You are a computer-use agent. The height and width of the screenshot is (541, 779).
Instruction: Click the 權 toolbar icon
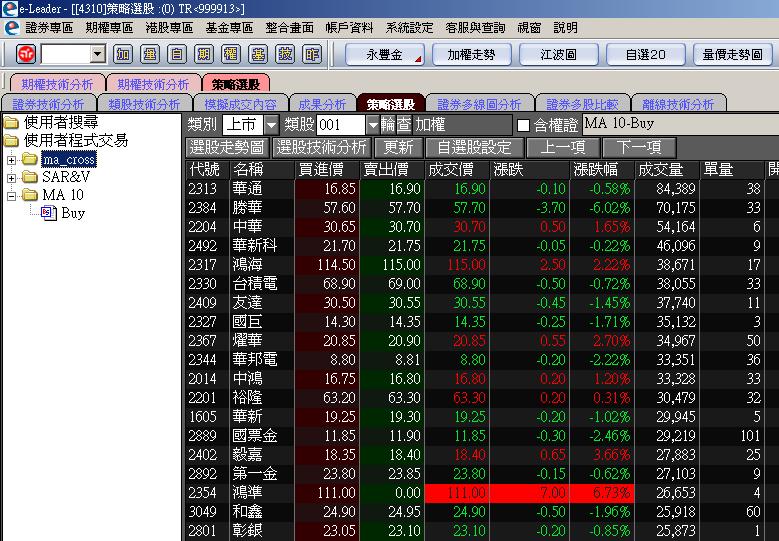pyautogui.click(x=230, y=54)
